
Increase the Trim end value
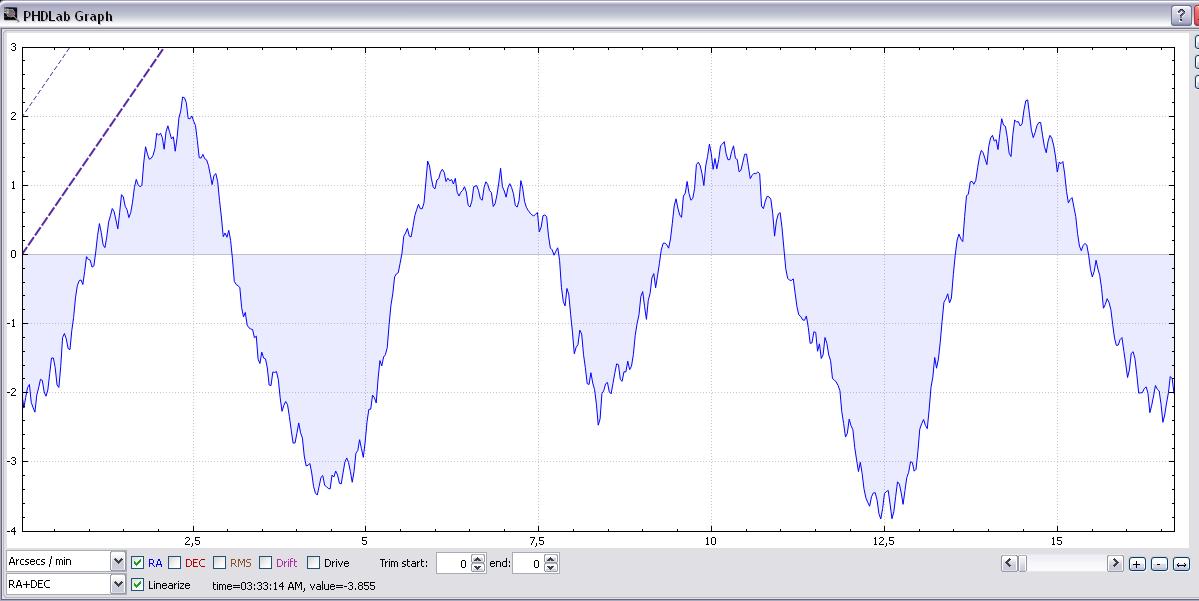551,559
